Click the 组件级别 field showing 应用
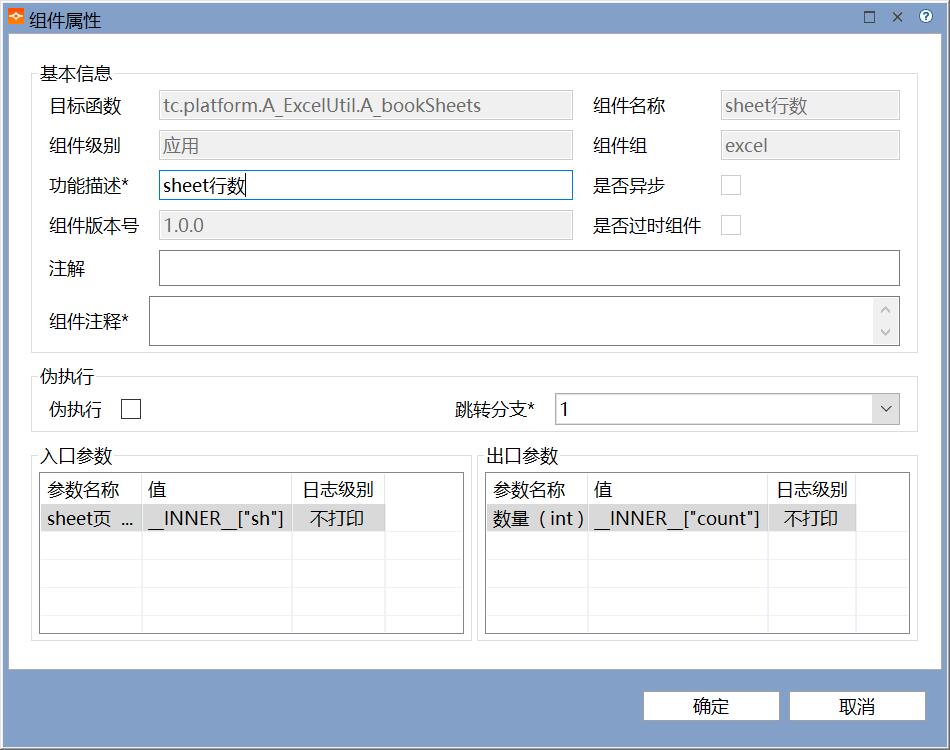The height and width of the screenshot is (750, 950). point(365,145)
